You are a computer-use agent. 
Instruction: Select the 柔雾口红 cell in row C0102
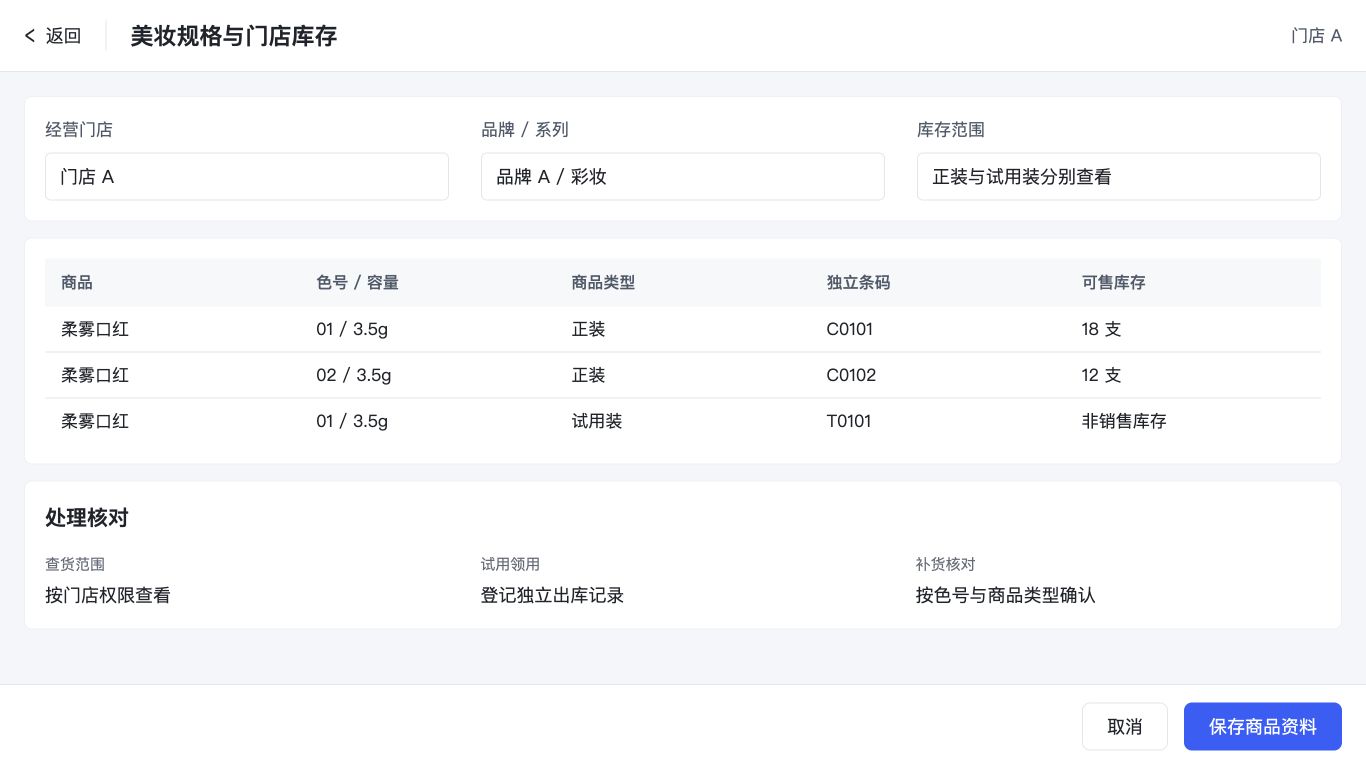[95, 375]
